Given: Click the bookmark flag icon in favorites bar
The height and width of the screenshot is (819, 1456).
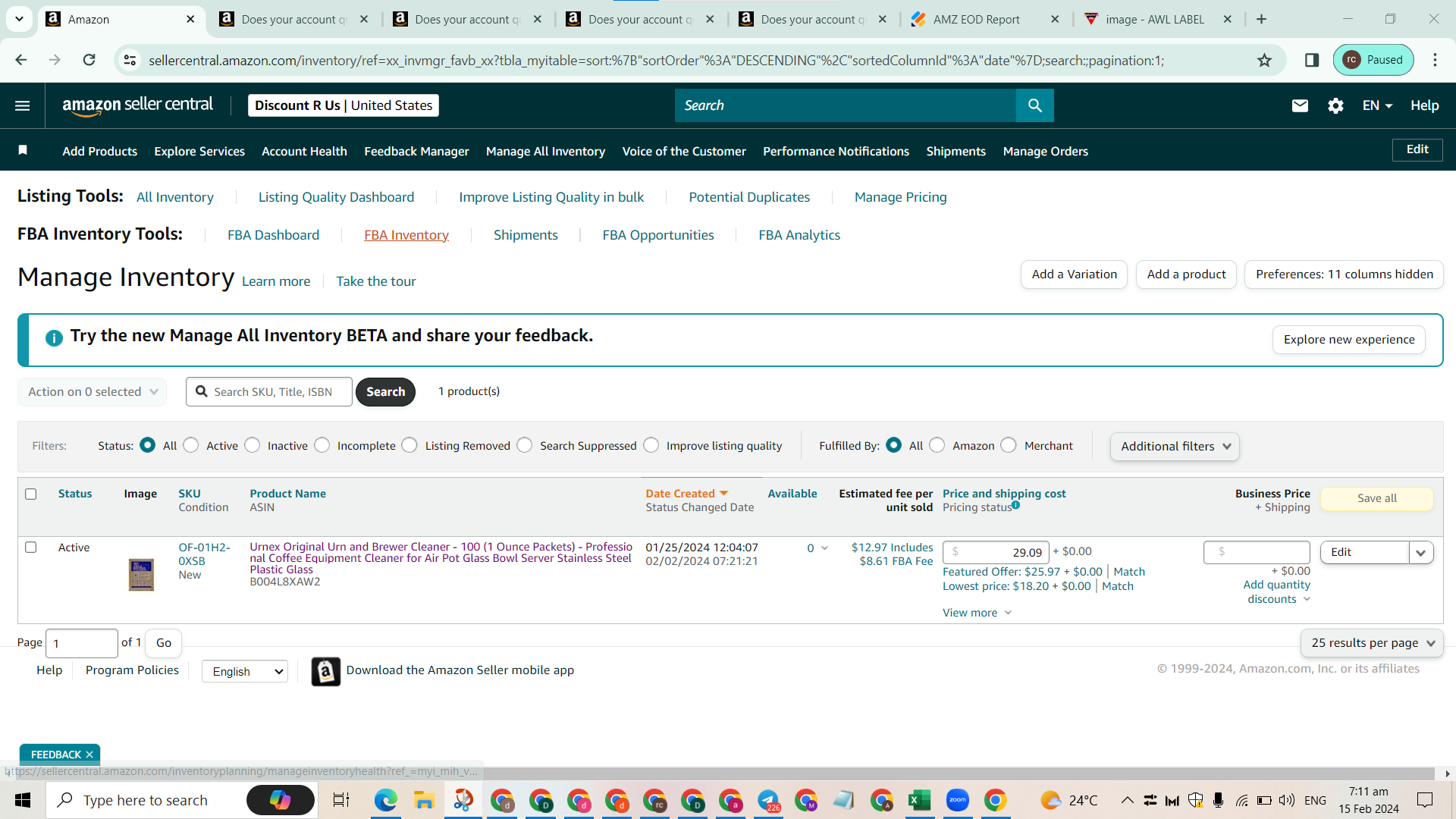Looking at the screenshot, I should pyautogui.click(x=23, y=150).
